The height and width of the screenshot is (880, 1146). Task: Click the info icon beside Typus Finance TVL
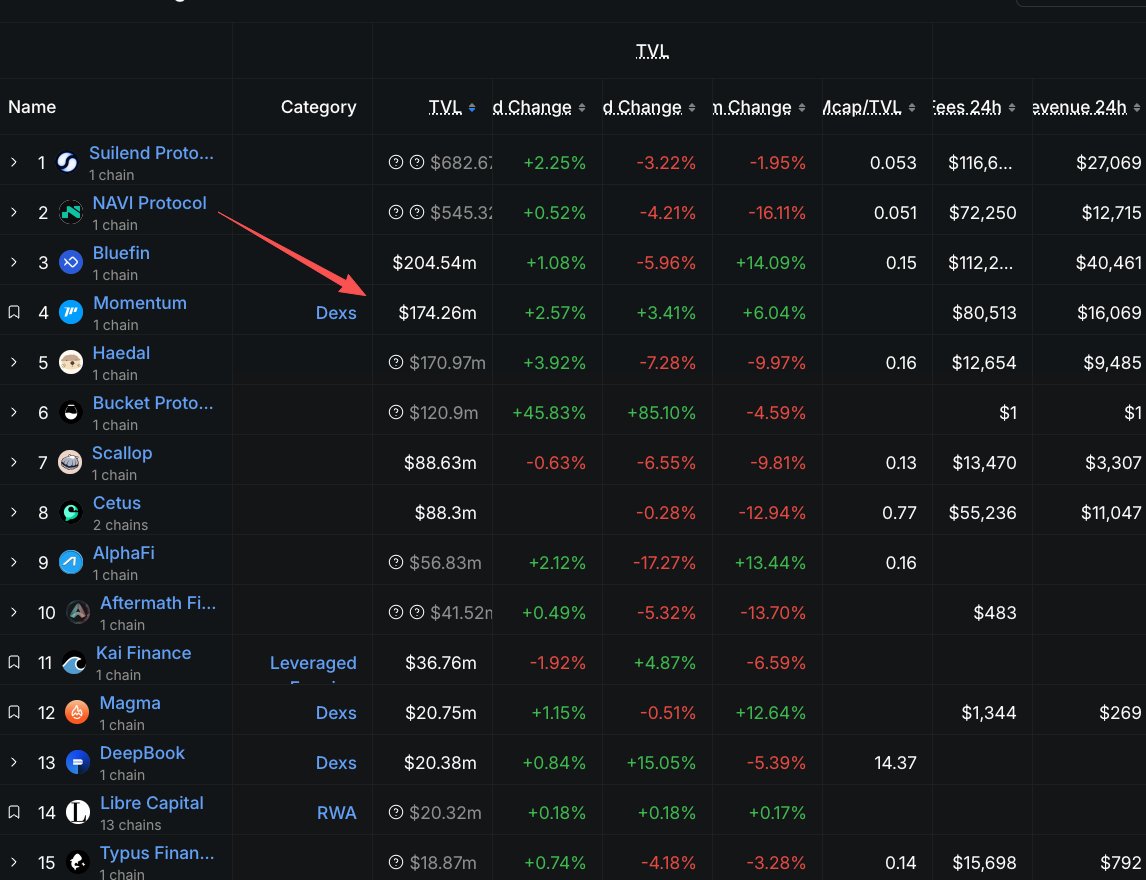396,862
